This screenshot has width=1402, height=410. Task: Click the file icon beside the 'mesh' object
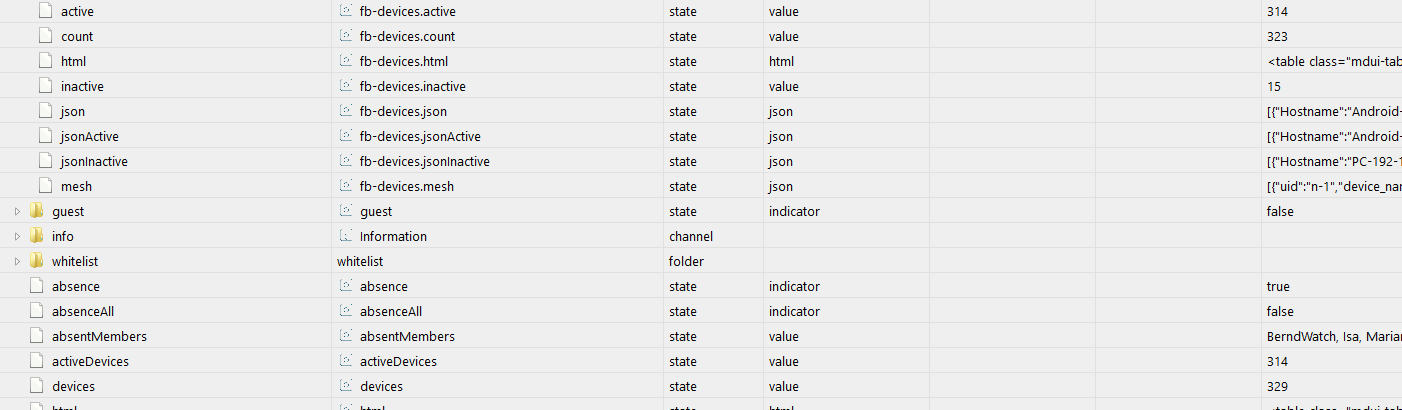click(45, 186)
